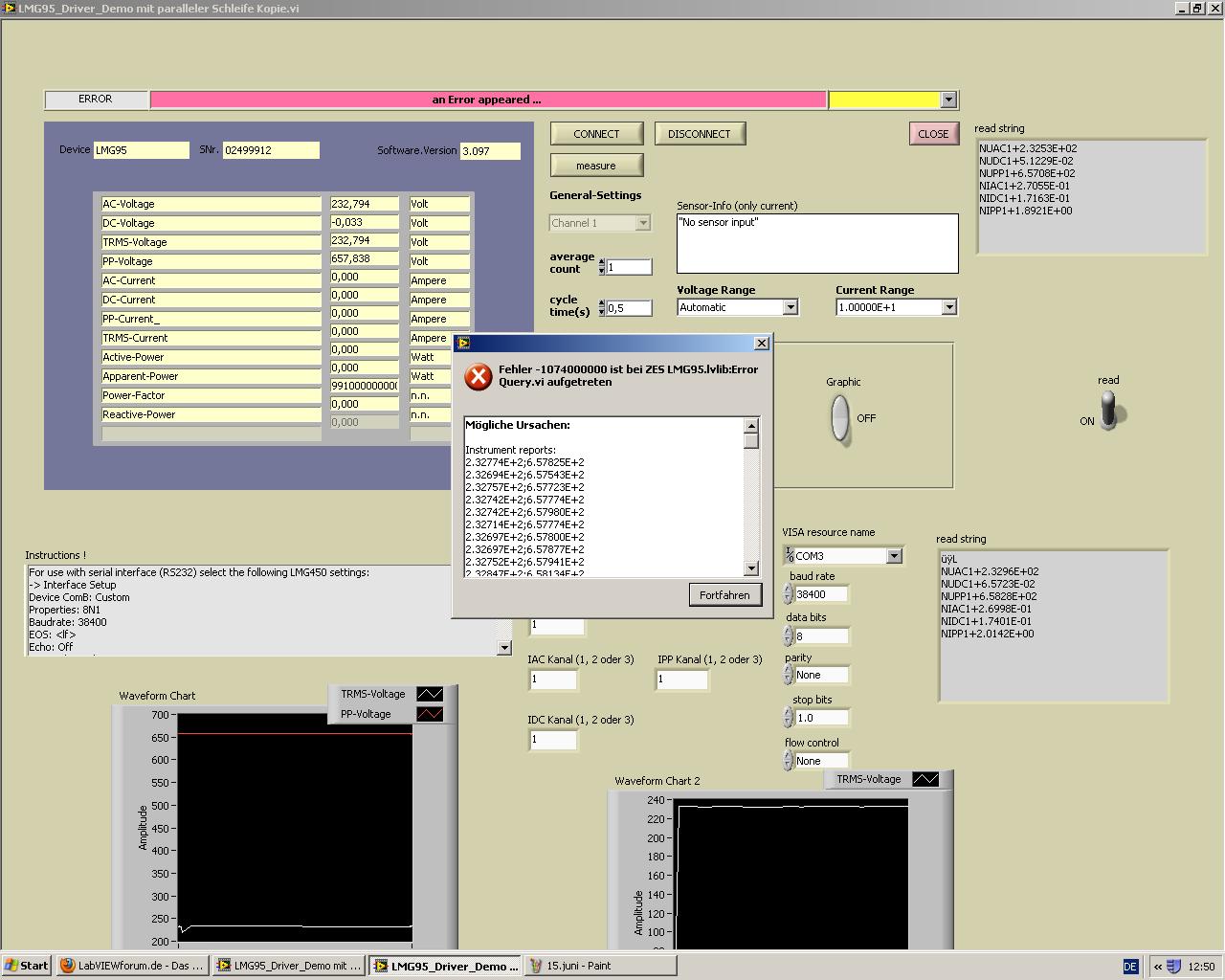This screenshot has width=1225, height=980.
Task: Click the flow control selector arrows
Action: 788,761
